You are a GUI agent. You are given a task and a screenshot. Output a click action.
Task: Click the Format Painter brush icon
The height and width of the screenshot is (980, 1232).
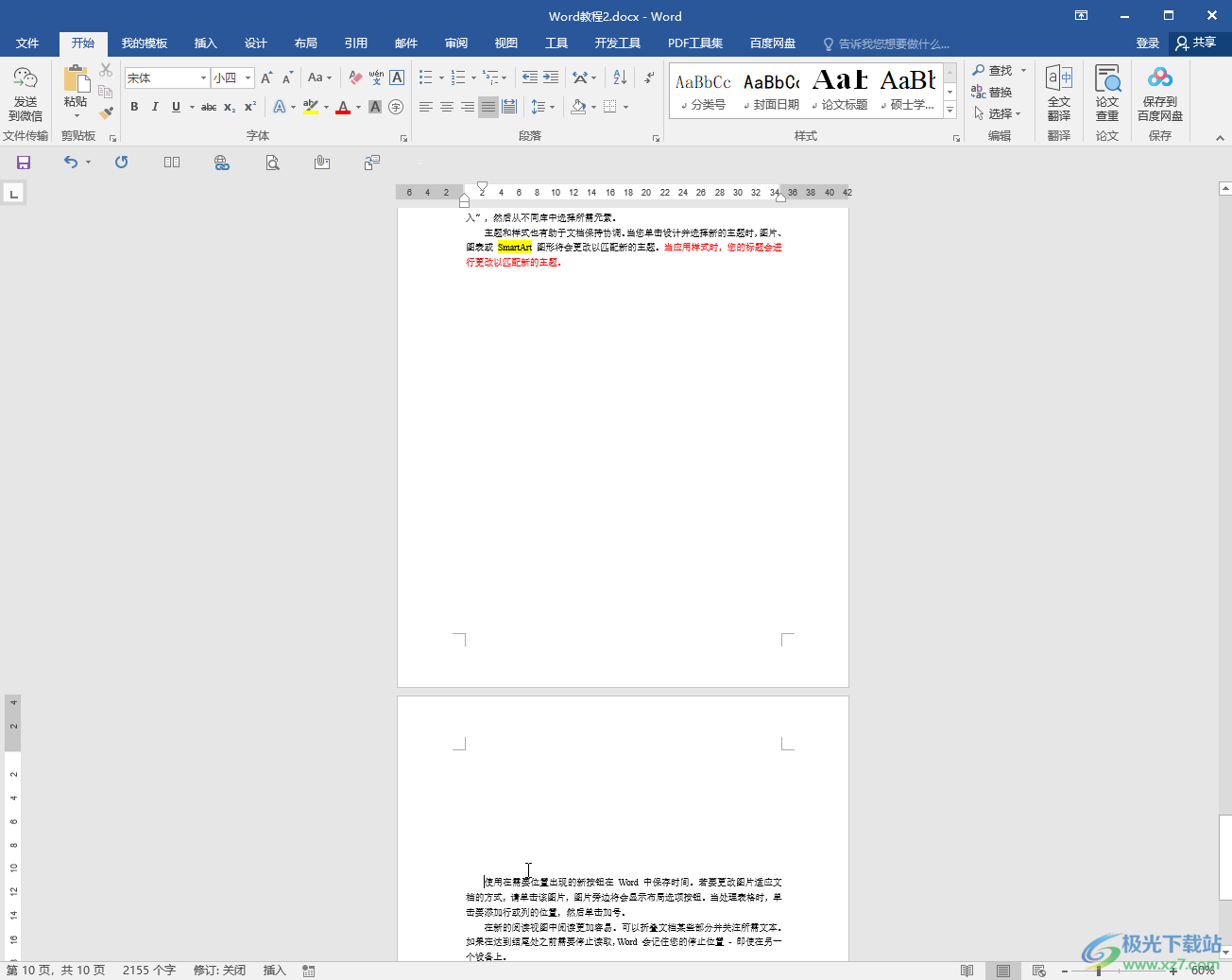click(x=106, y=112)
